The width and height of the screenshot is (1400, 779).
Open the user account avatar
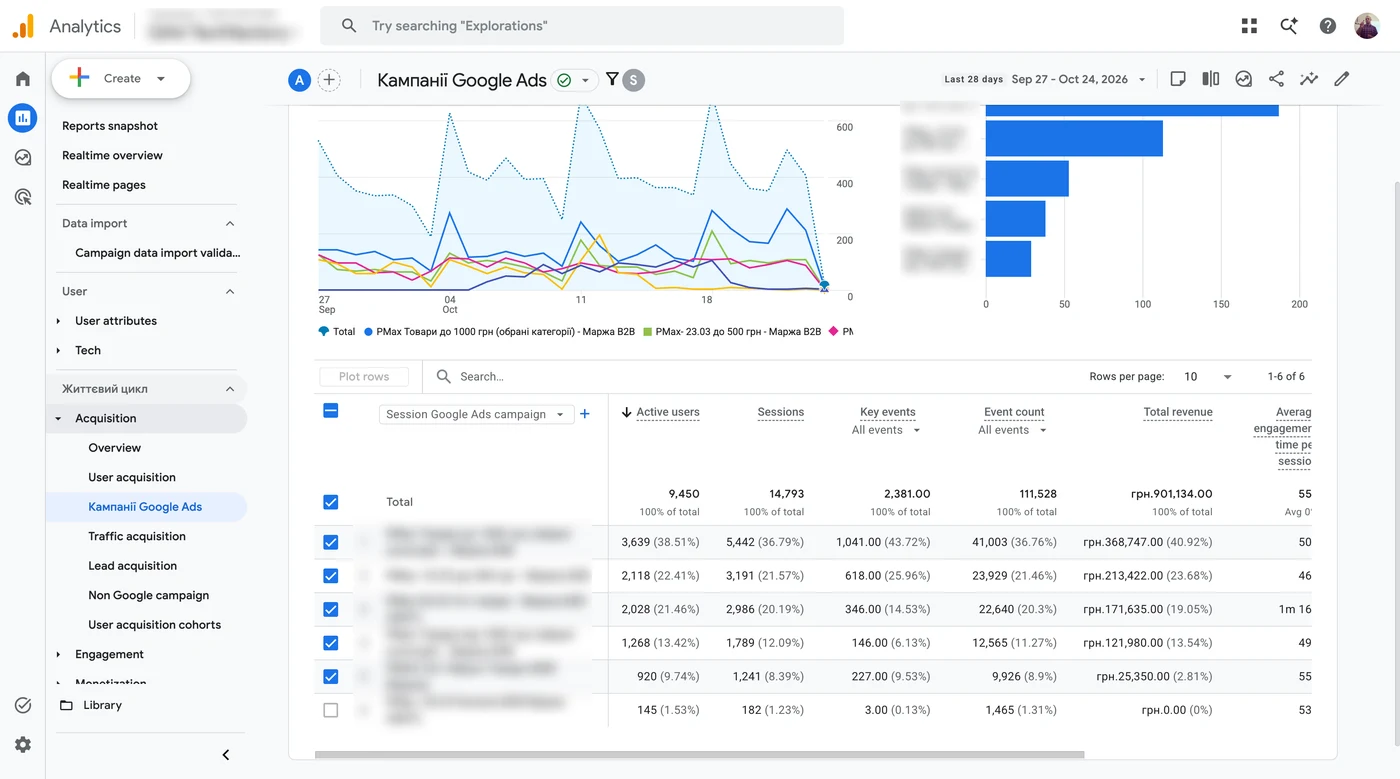pos(1367,26)
